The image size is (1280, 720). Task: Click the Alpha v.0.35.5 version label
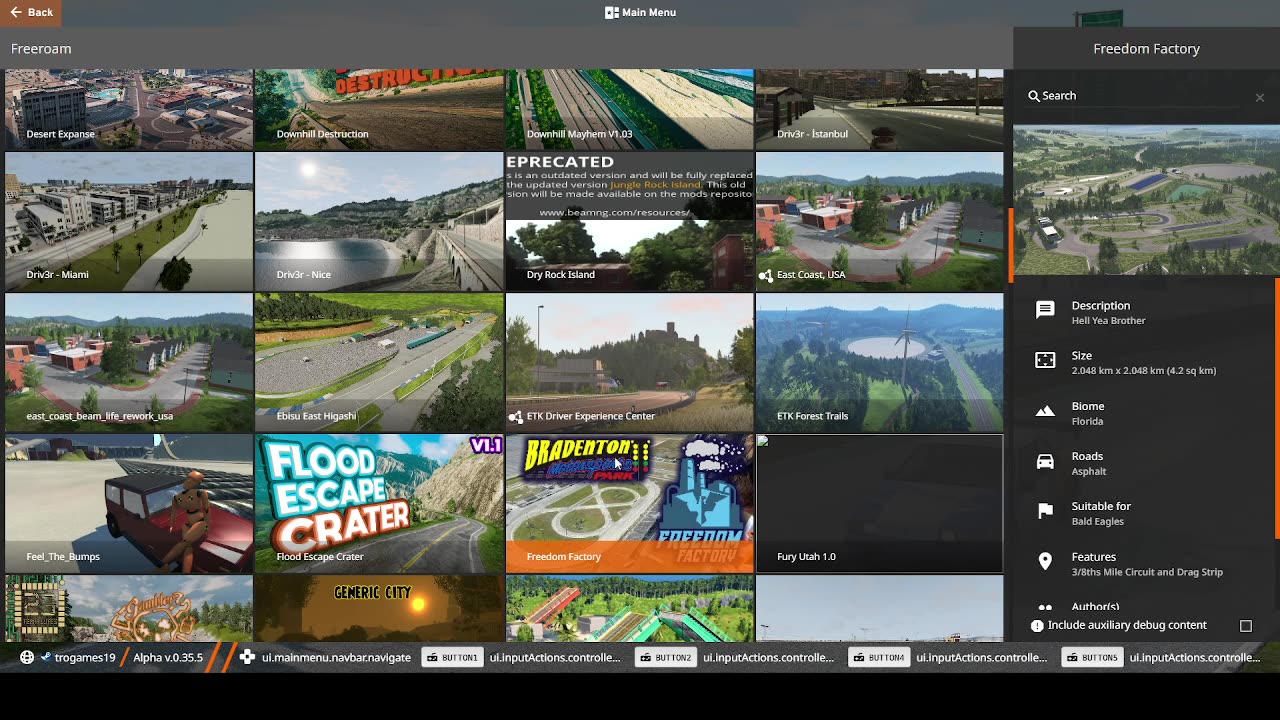pos(168,658)
